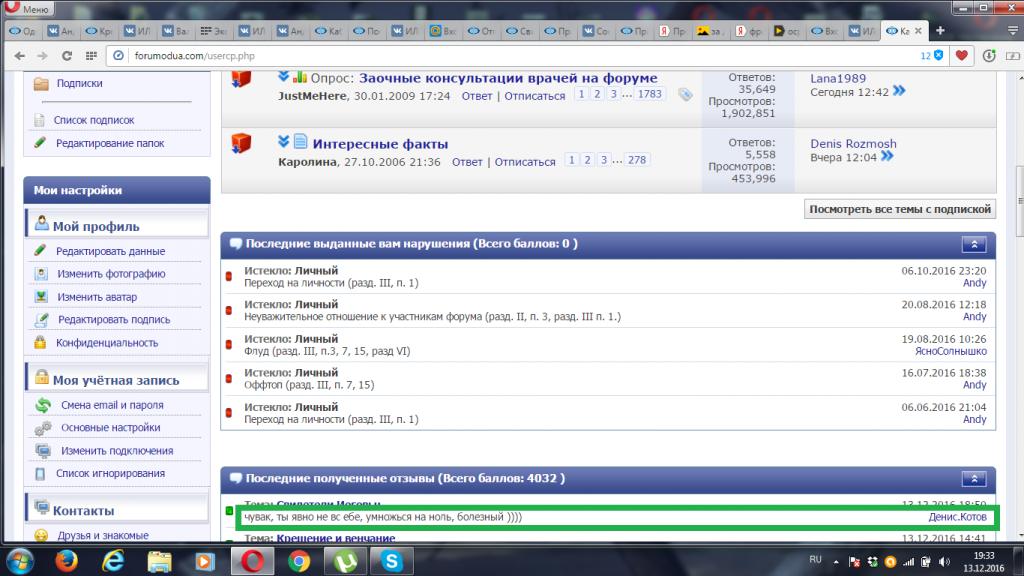Click Изменить аватар sidebar item

[x=97, y=297]
